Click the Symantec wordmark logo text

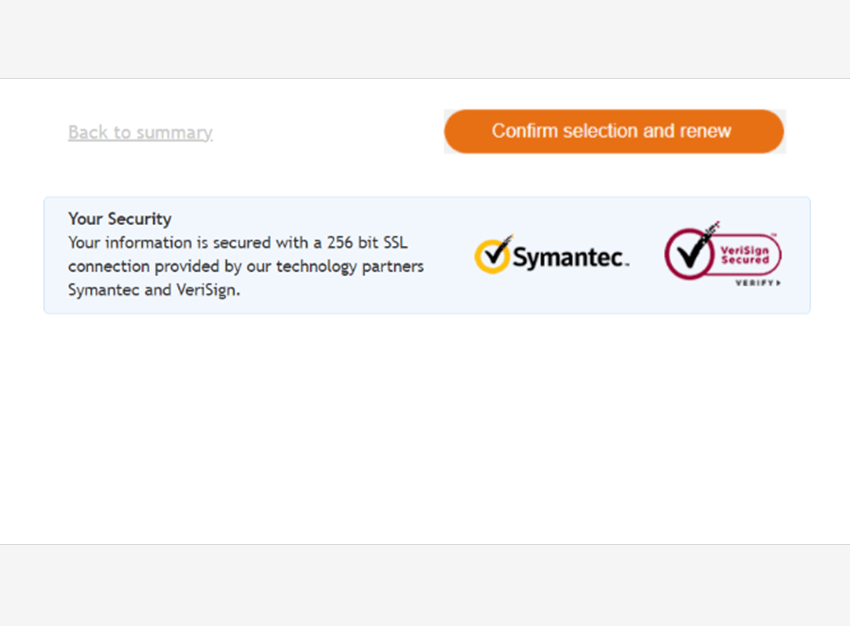click(x=570, y=259)
